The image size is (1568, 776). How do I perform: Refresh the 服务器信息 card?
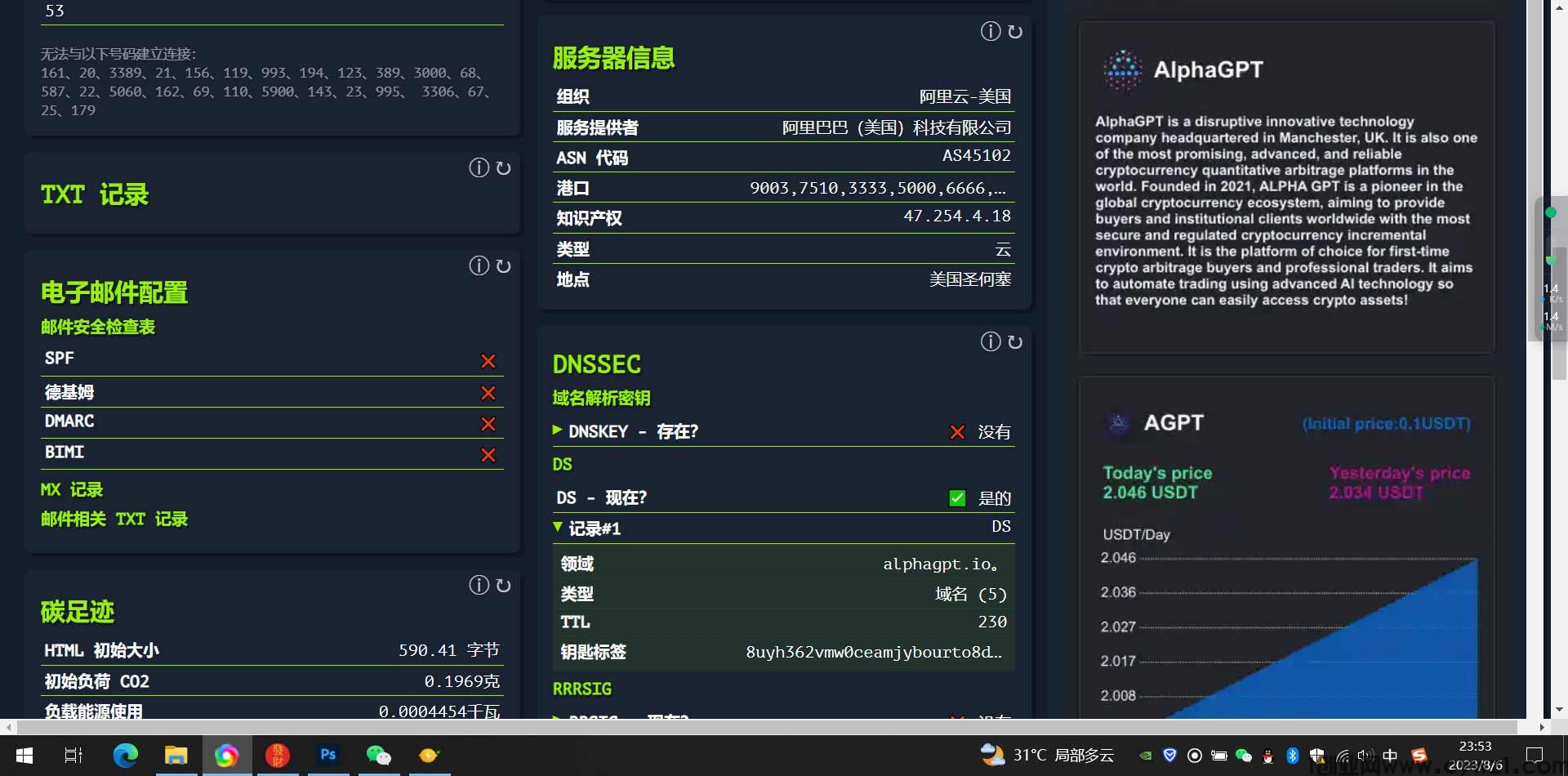point(1015,31)
